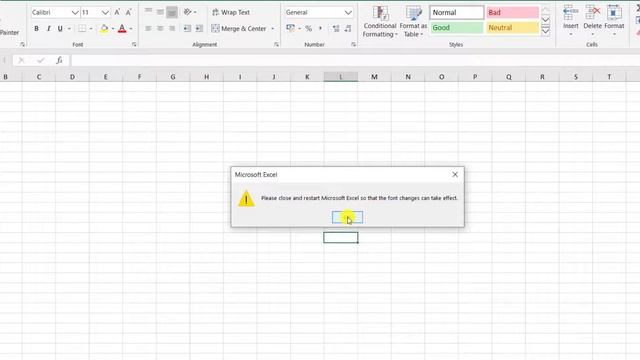
Task: Apply cell borders icon
Action: pos(82,29)
